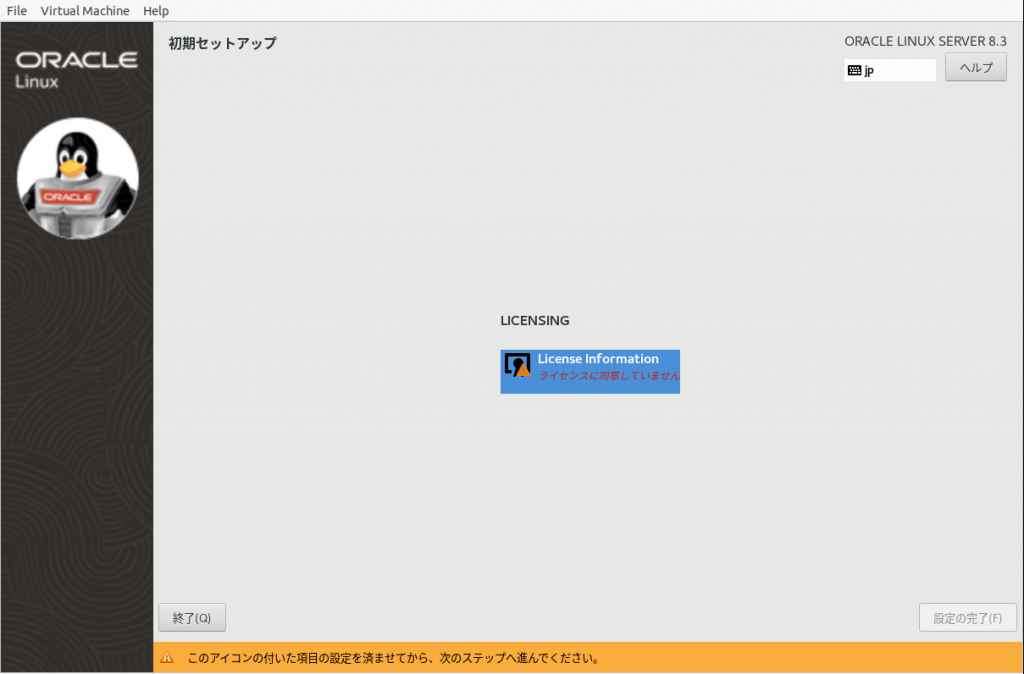
Task: Open the Help menu in menu bar
Action: tap(156, 11)
